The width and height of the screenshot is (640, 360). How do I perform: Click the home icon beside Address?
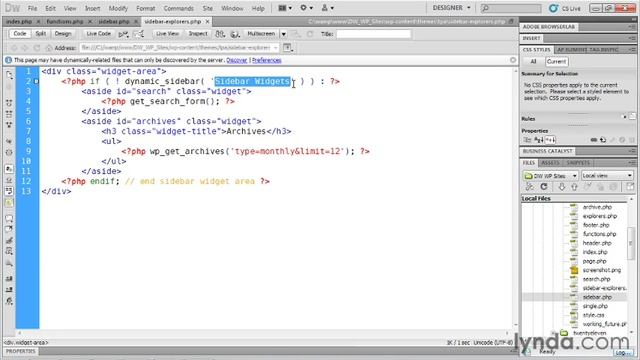click(49, 48)
